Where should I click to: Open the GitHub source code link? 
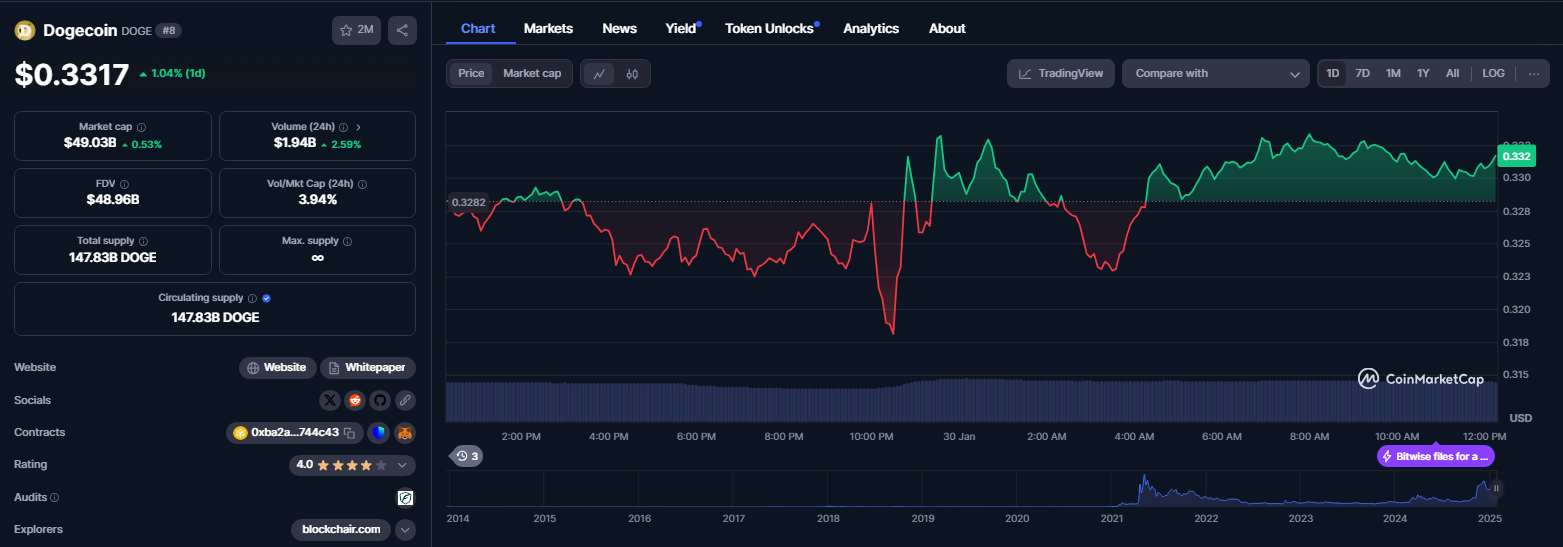380,400
